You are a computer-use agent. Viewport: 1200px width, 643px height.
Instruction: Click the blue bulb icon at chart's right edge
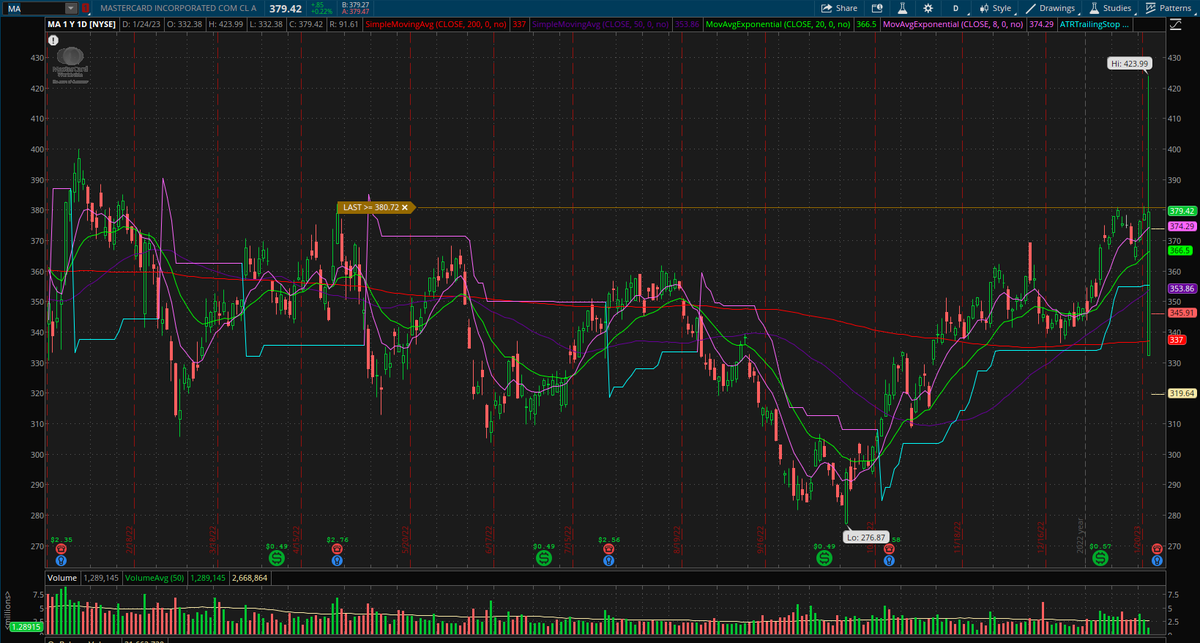pyautogui.click(x=1158, y=560)
